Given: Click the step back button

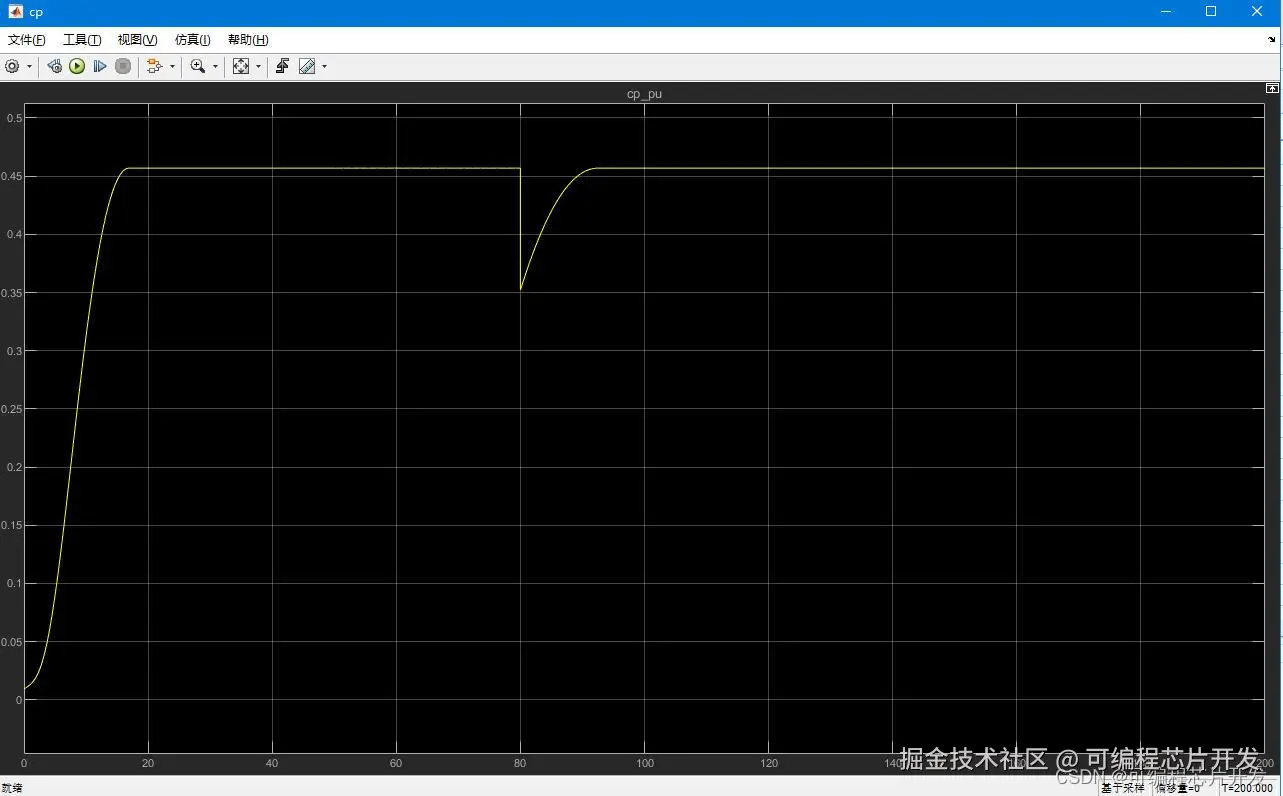Looking at the screenshot, I should tap(55, 66).
